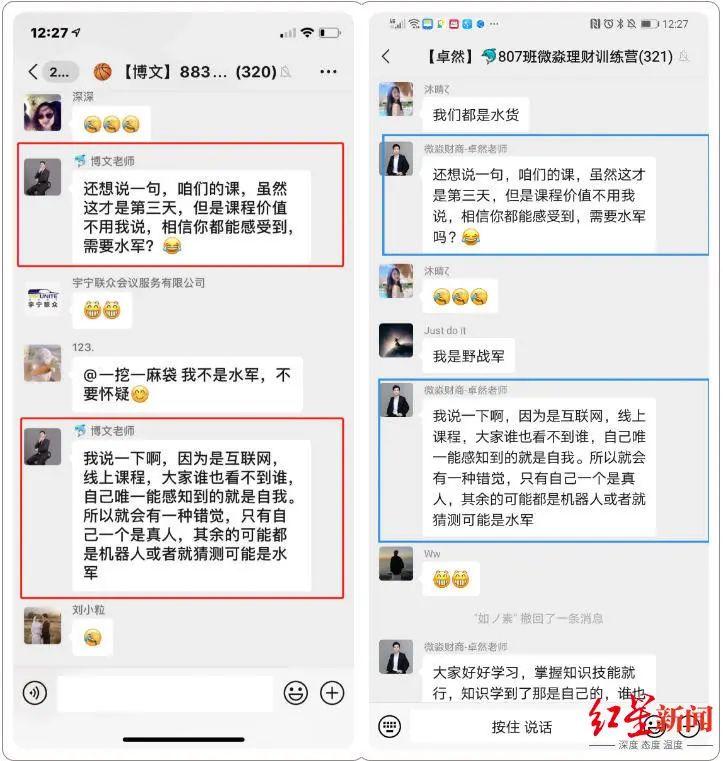Tap 刘小粒's avatar

43,625
